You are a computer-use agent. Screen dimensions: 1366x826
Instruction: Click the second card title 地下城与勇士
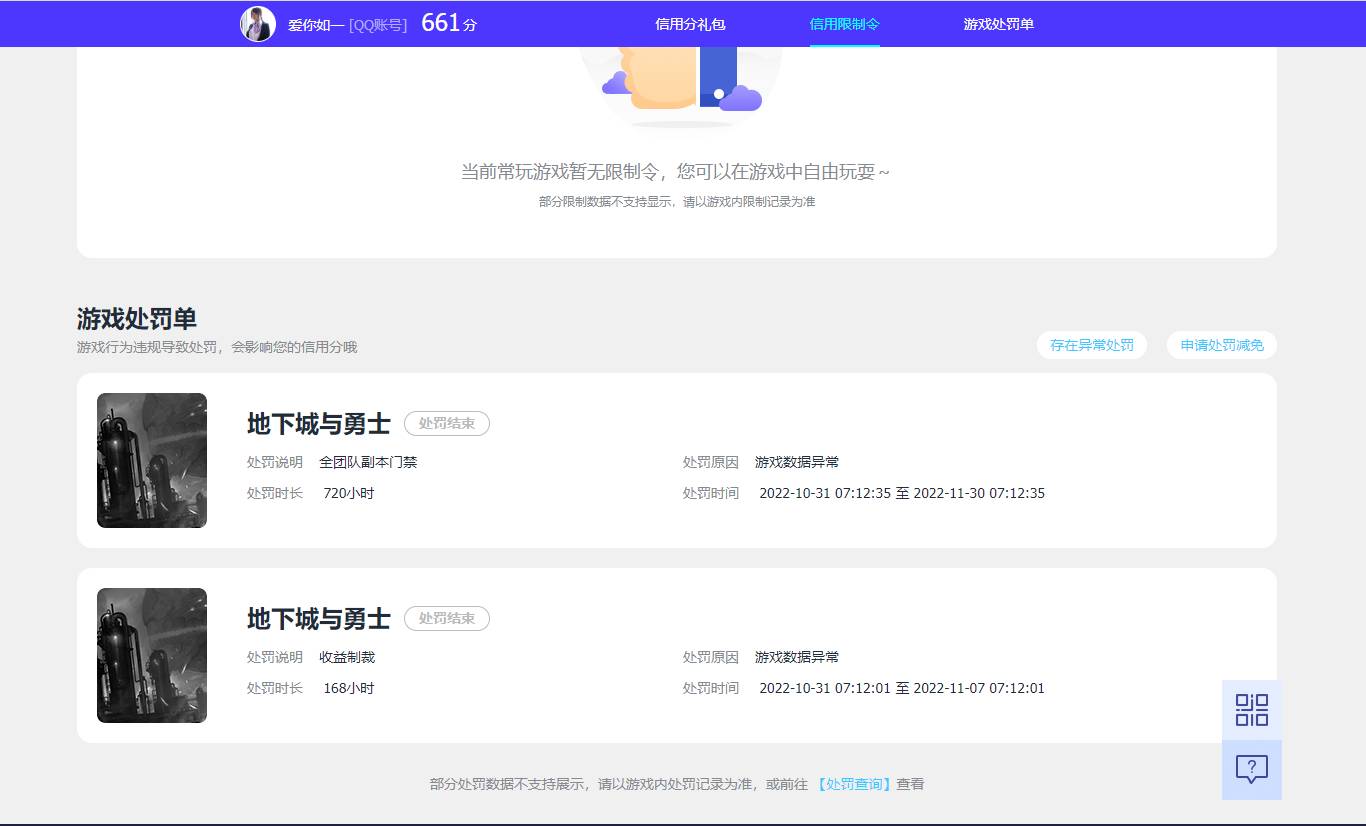tap(318, 618)
